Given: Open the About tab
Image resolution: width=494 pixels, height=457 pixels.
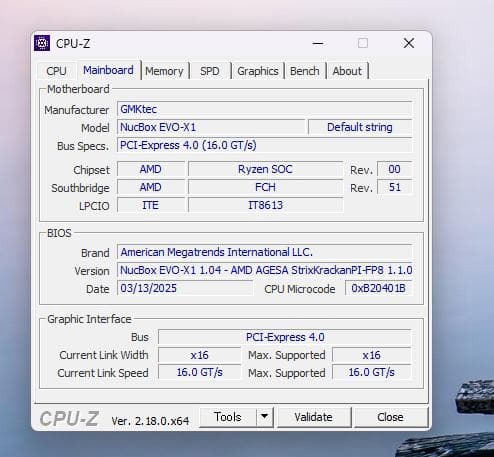Looking at the screenshot, I should tap(347, 71).
